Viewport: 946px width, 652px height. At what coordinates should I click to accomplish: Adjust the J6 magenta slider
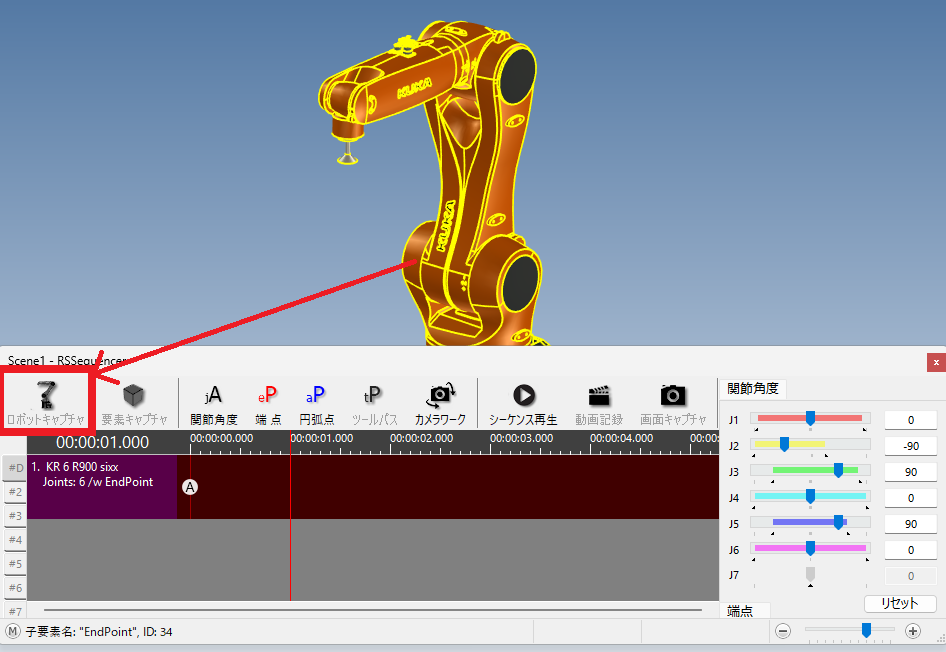[x=810, y=548]
